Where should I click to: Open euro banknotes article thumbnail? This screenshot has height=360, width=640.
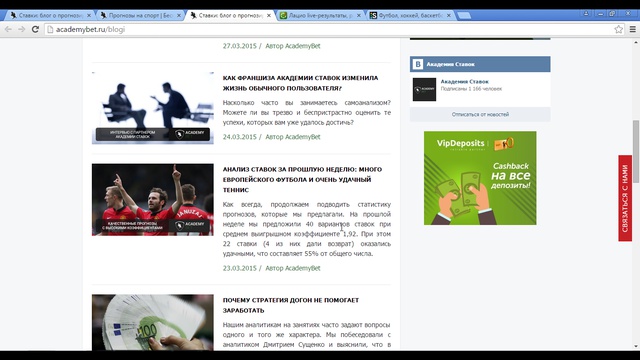coord(153,322)
